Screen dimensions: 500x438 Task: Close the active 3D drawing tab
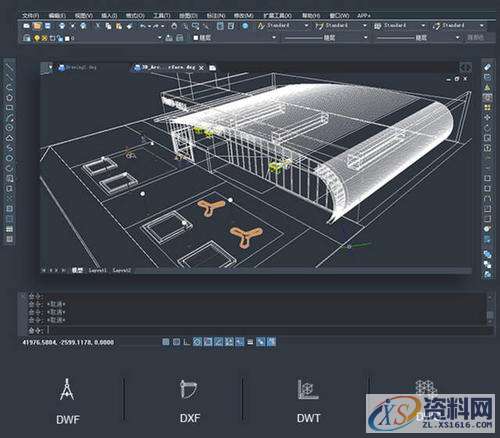point(201,68)
